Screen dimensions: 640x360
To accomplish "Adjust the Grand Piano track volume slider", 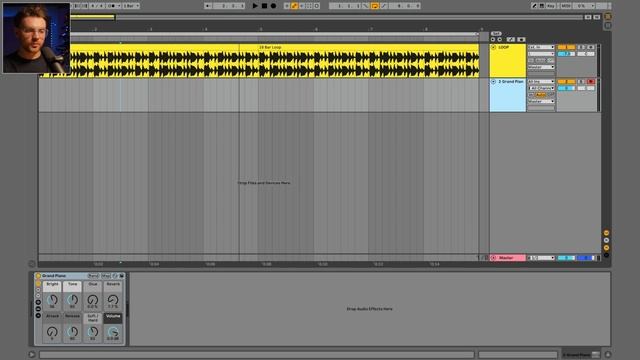I will pos(566,88).
